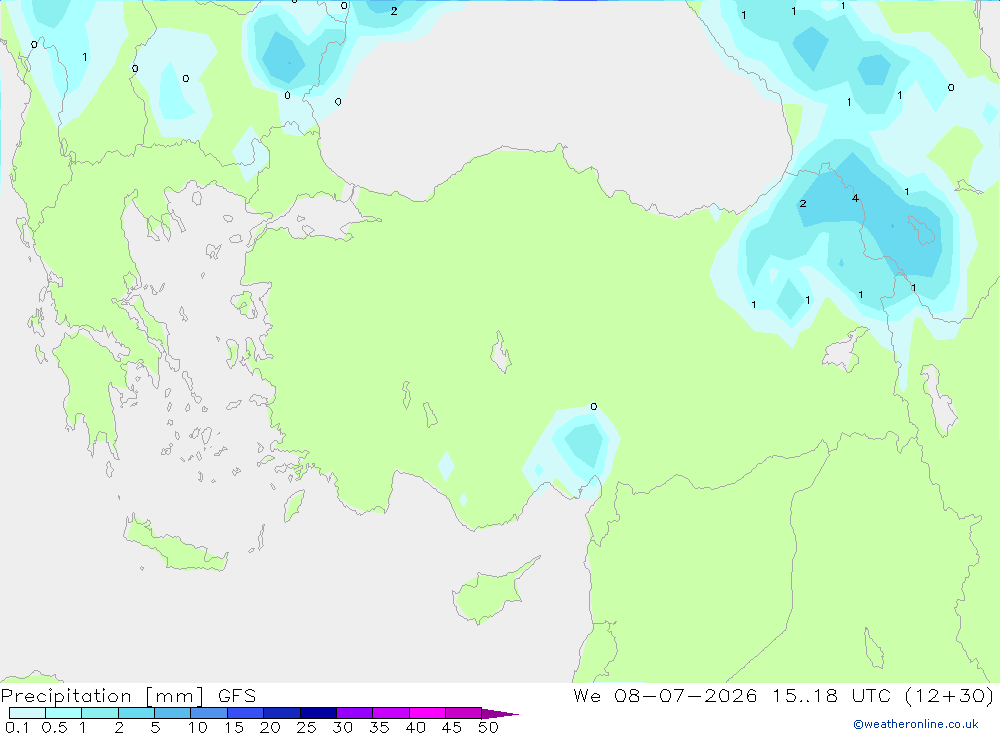Click the '0.1' legend scale label
Screen dimensions: 1000x733
pyautogui.click(x=17, y=727)
